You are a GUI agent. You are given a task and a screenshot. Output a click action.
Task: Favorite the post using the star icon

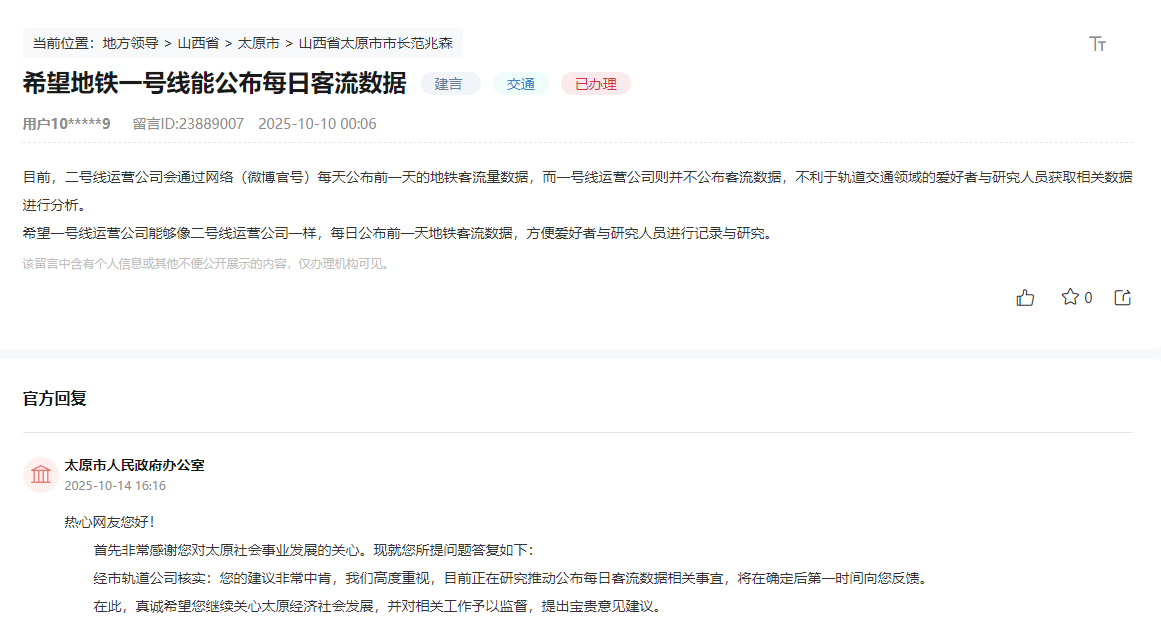point(1068,297)
